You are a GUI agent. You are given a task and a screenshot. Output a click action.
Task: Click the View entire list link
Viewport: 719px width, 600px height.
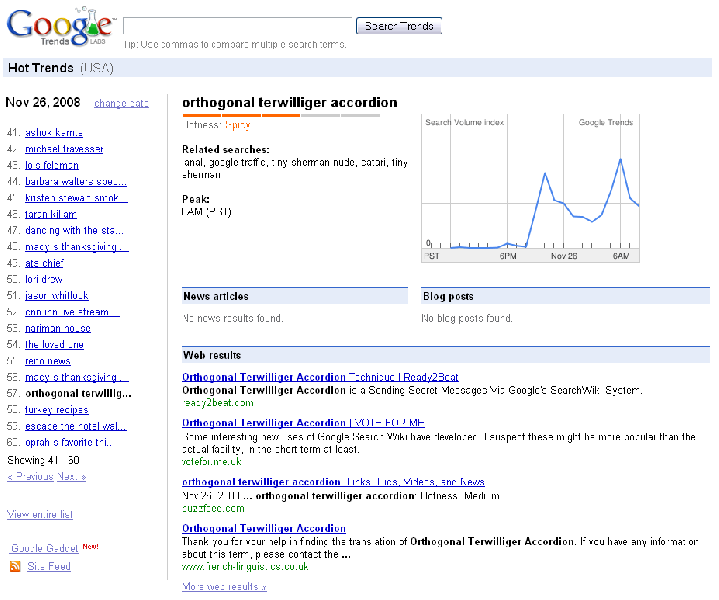(40, 514)
